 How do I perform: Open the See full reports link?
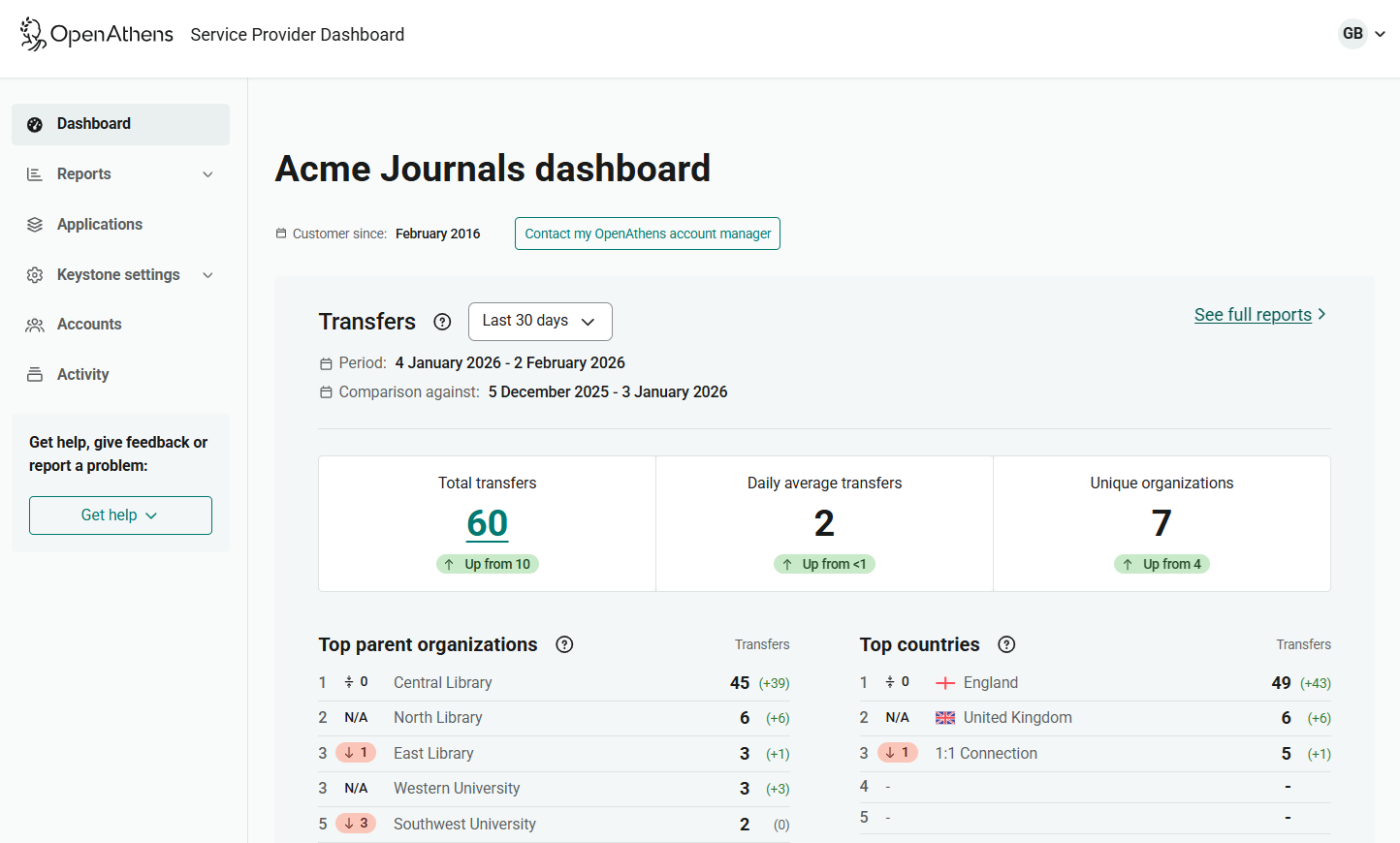(x=1253, y=314)
